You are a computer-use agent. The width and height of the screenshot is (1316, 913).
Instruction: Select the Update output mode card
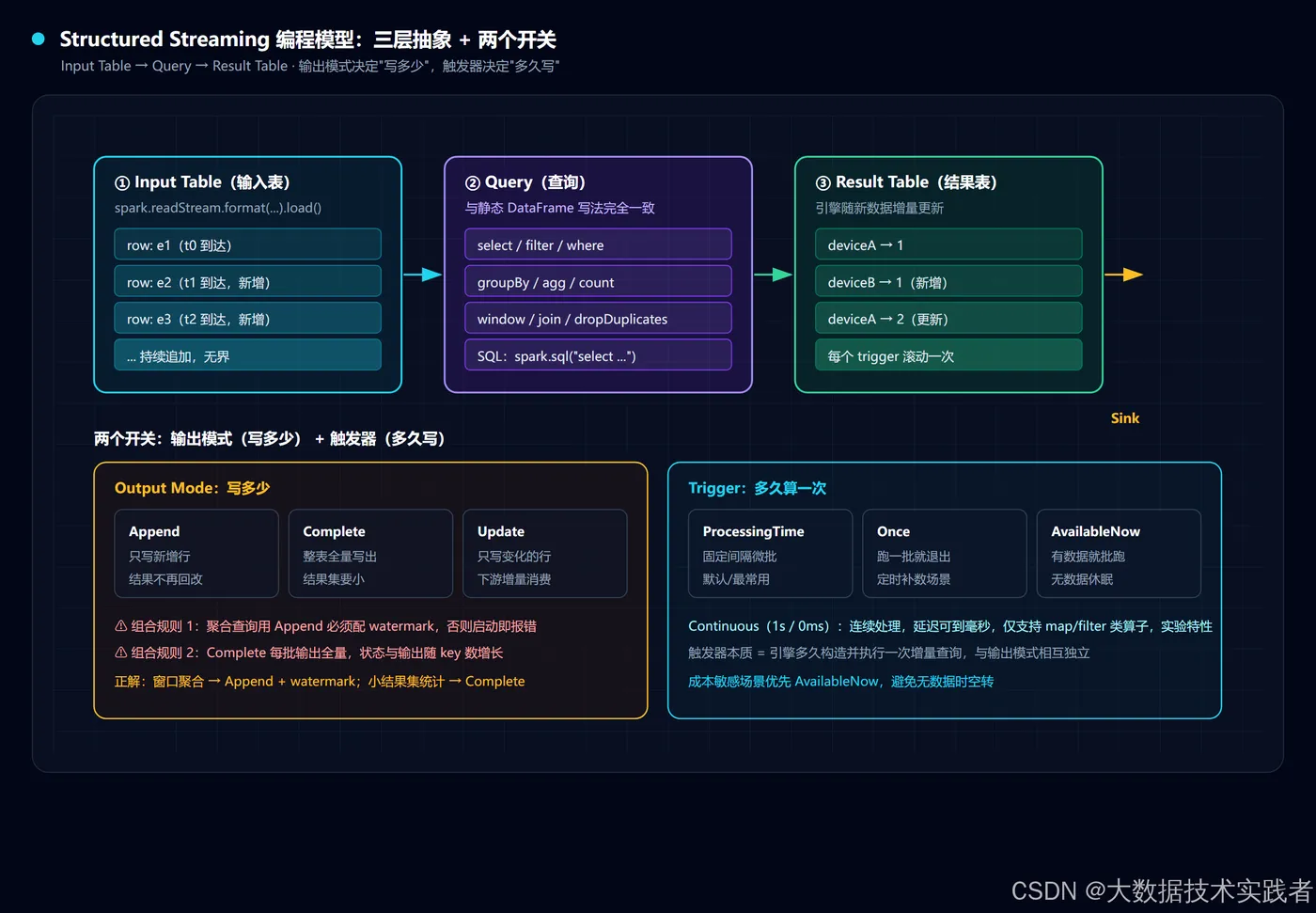(x=545, y=554)
